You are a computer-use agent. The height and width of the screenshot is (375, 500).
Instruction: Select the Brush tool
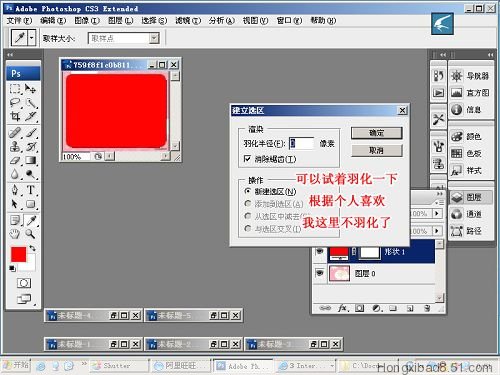point(31,133)
